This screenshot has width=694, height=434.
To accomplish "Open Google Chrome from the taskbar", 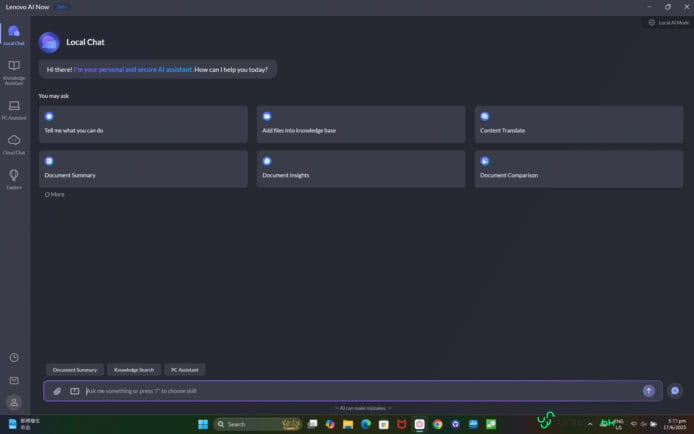I will [437, 424].
